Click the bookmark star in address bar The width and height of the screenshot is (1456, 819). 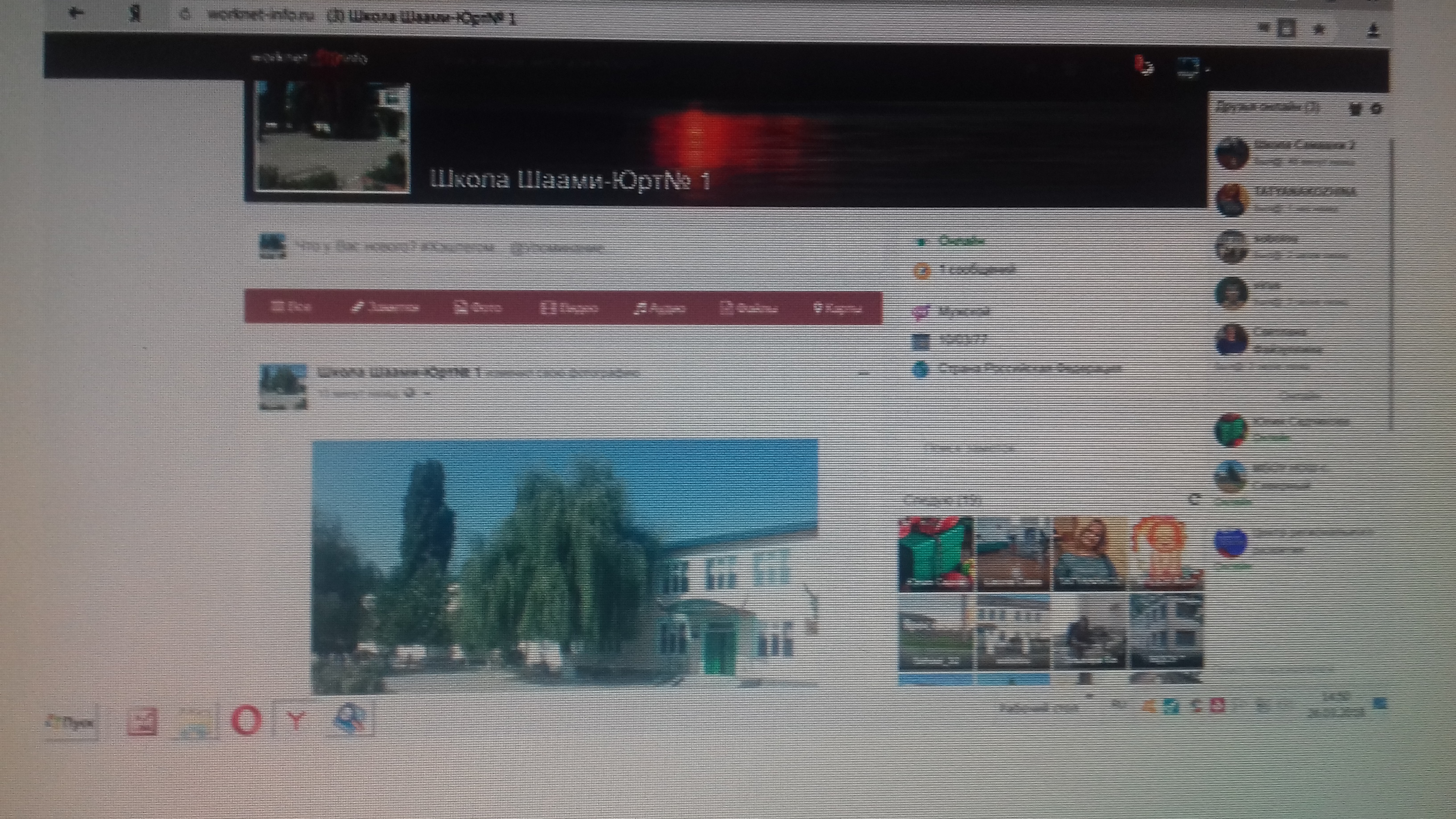tap(1319, 29)
